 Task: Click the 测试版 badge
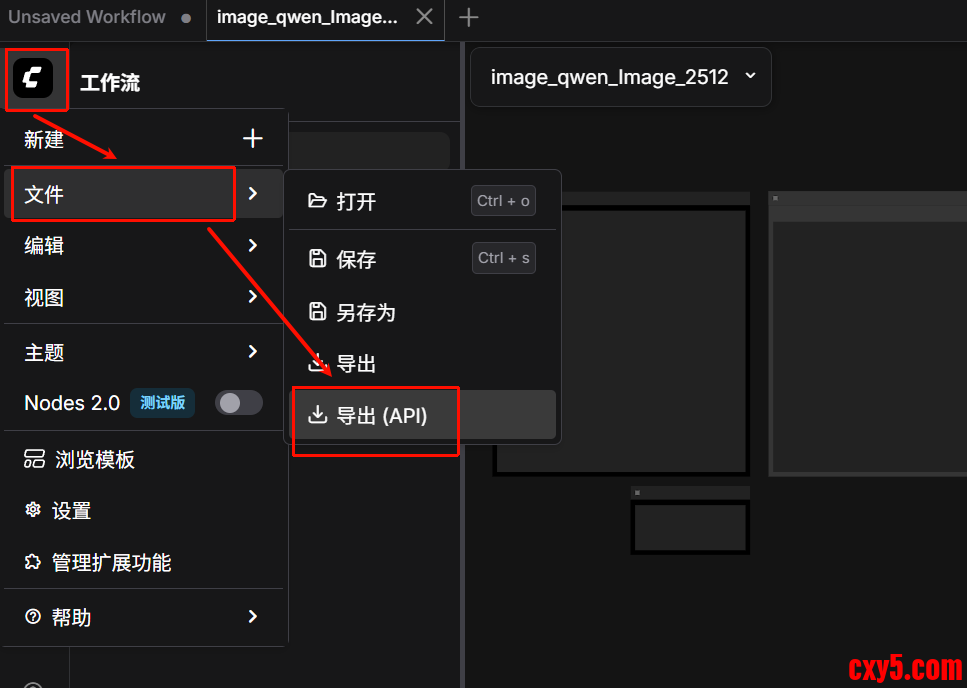[x=163, y=403]
